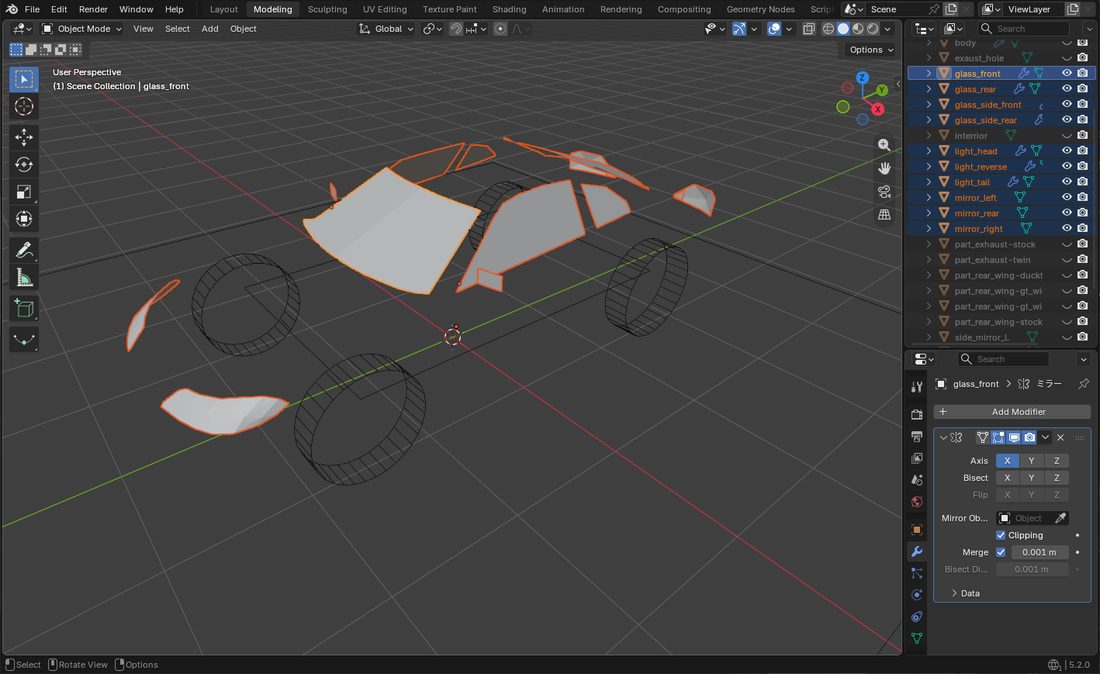Activate the Rotate tool
This screenshot has width=1100, height=674.
pyautogui.click(x=24, y=164)
